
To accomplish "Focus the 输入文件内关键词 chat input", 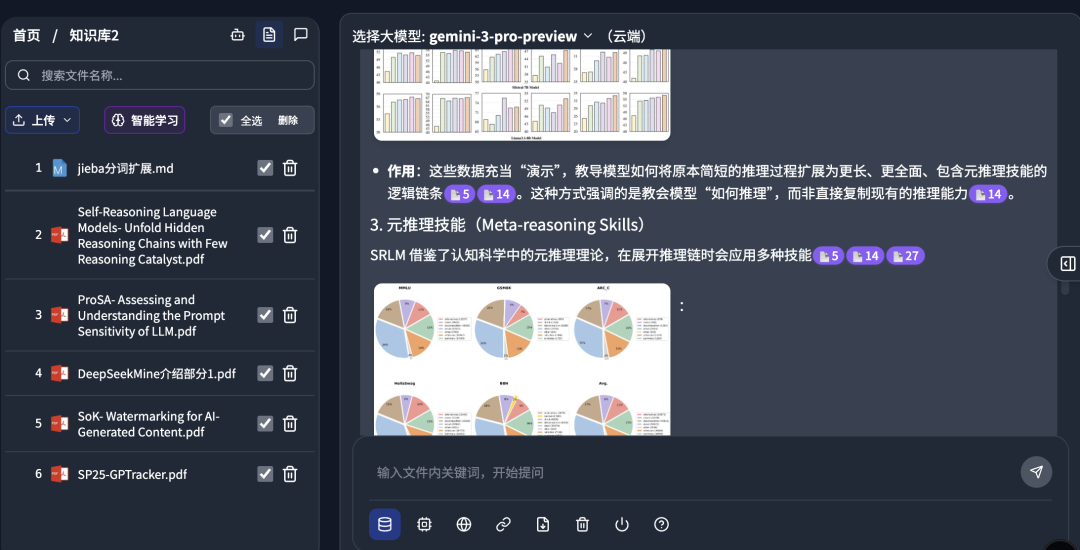I will tap(694, 472).
